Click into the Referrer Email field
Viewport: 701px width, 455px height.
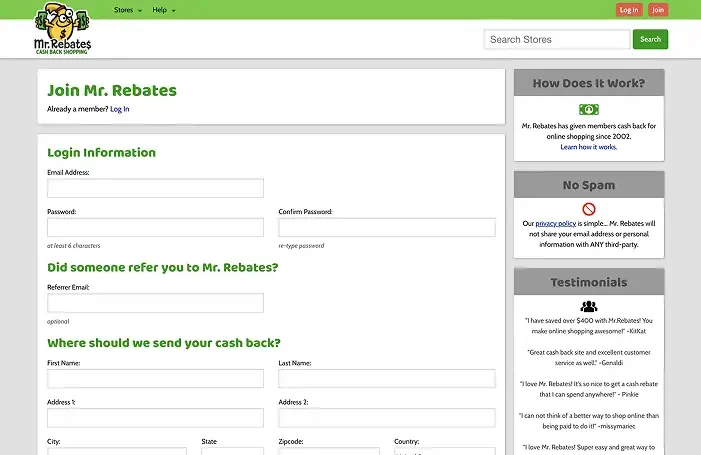pyautogui.click(x=155, y=303)
